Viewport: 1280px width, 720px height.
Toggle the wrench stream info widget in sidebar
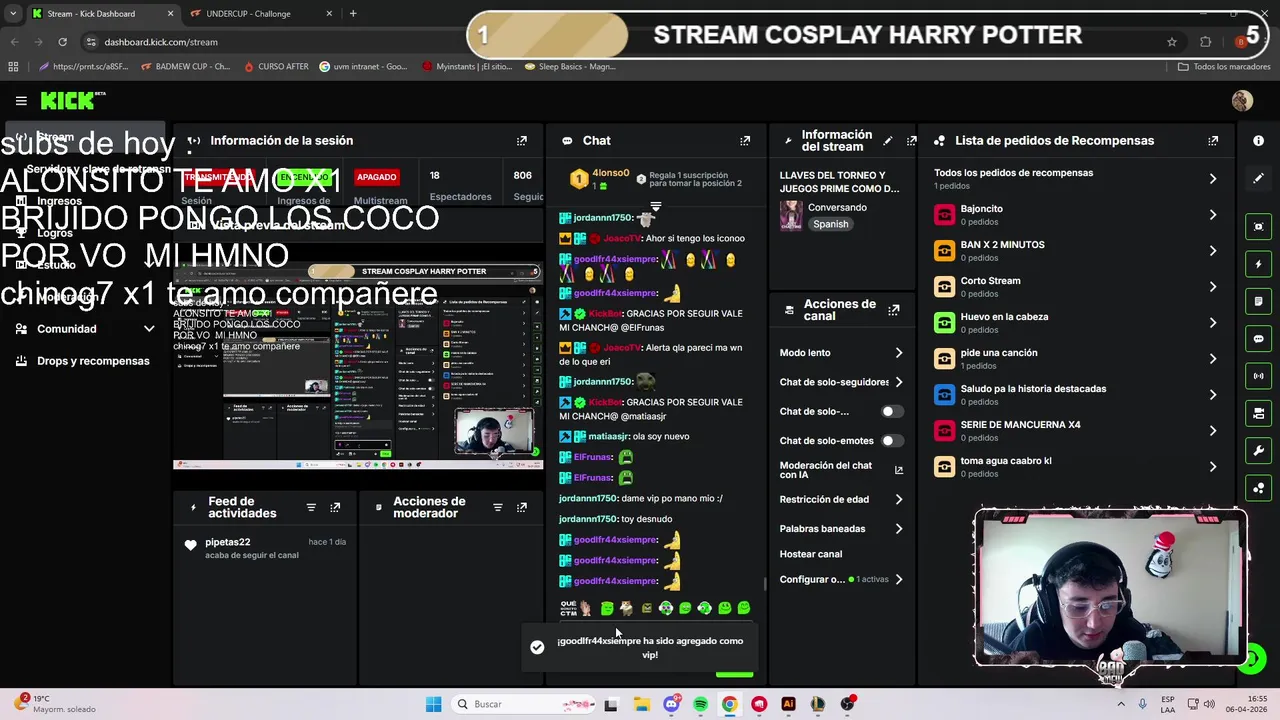coord(1258,451)
